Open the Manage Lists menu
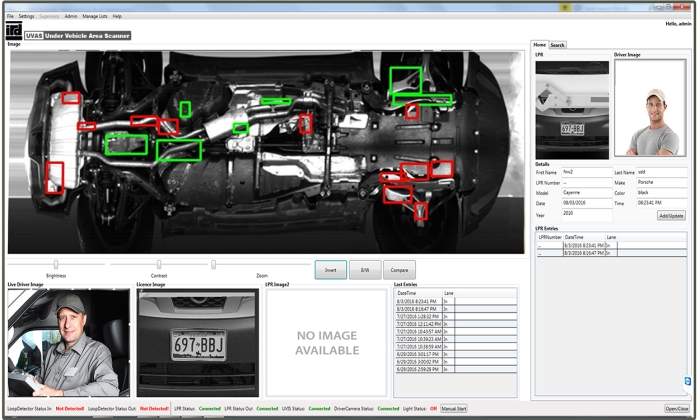The image size is (700, 420). tap(95, 17)
